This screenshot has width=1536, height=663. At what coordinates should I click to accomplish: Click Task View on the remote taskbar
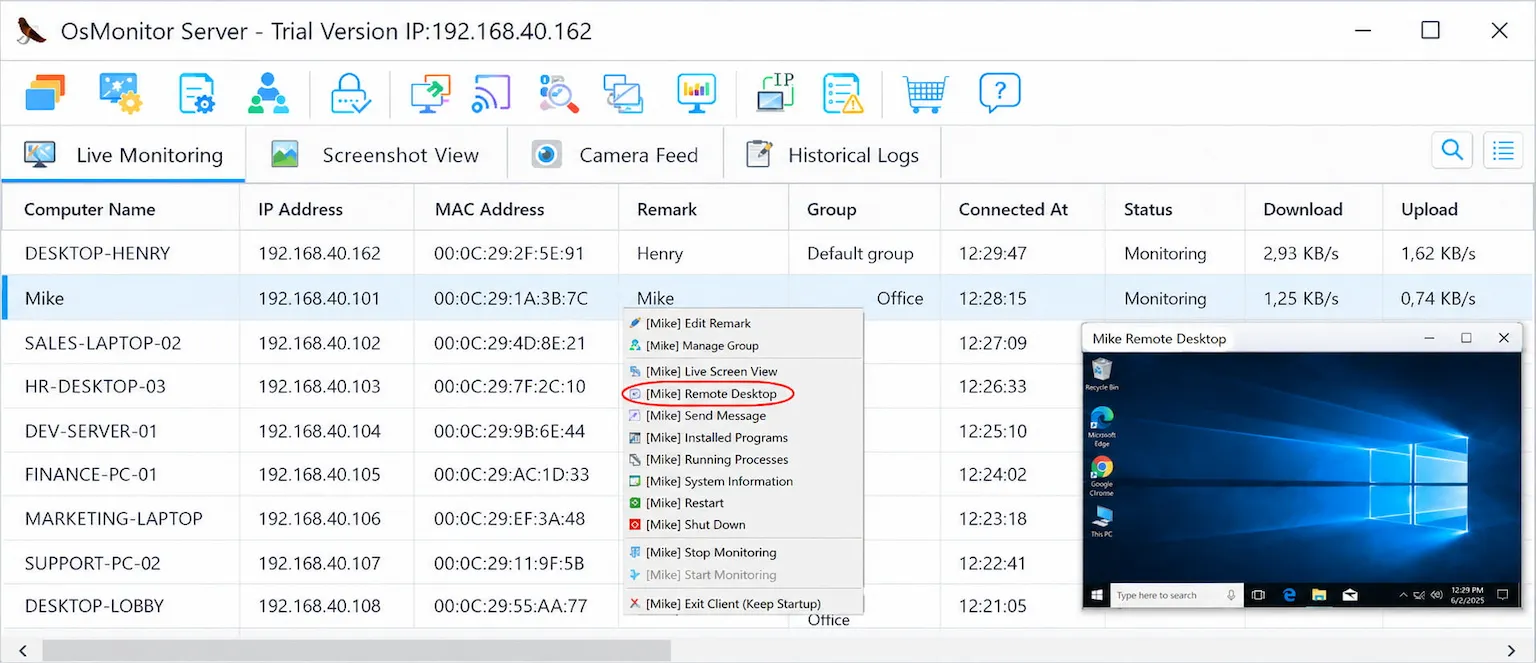1258,595
